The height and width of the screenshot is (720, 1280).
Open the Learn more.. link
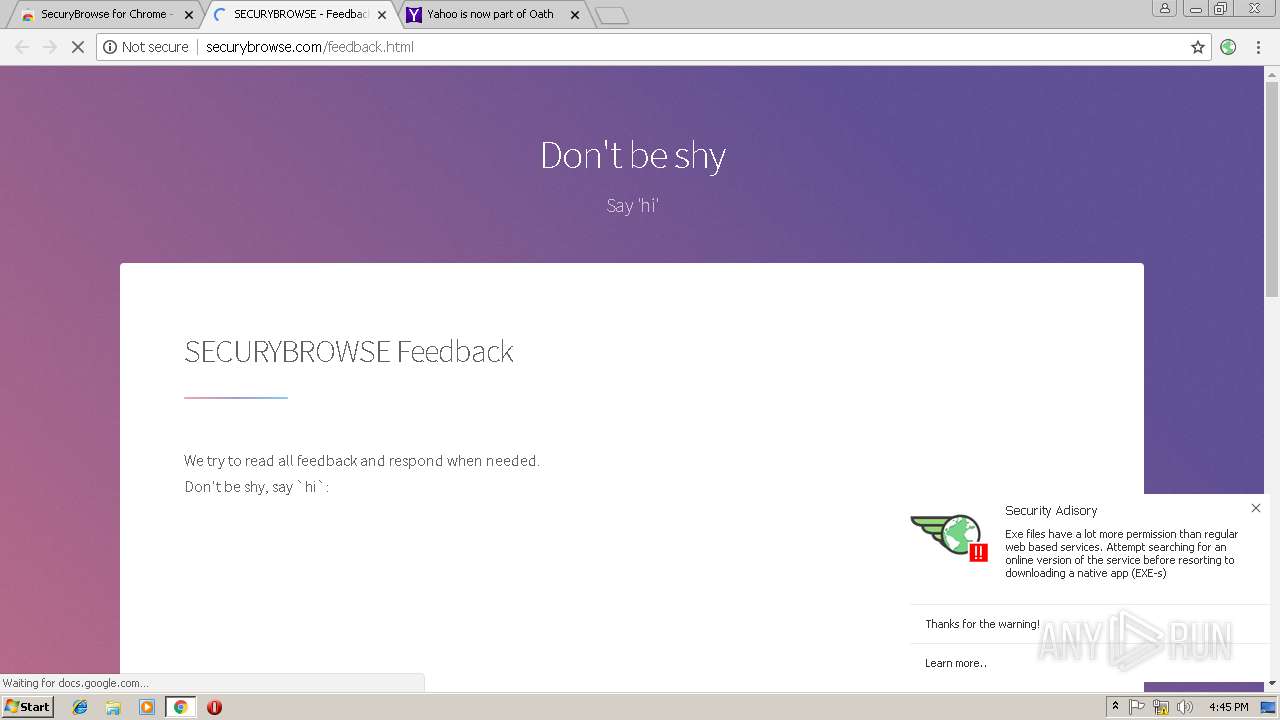click(956, 663)
